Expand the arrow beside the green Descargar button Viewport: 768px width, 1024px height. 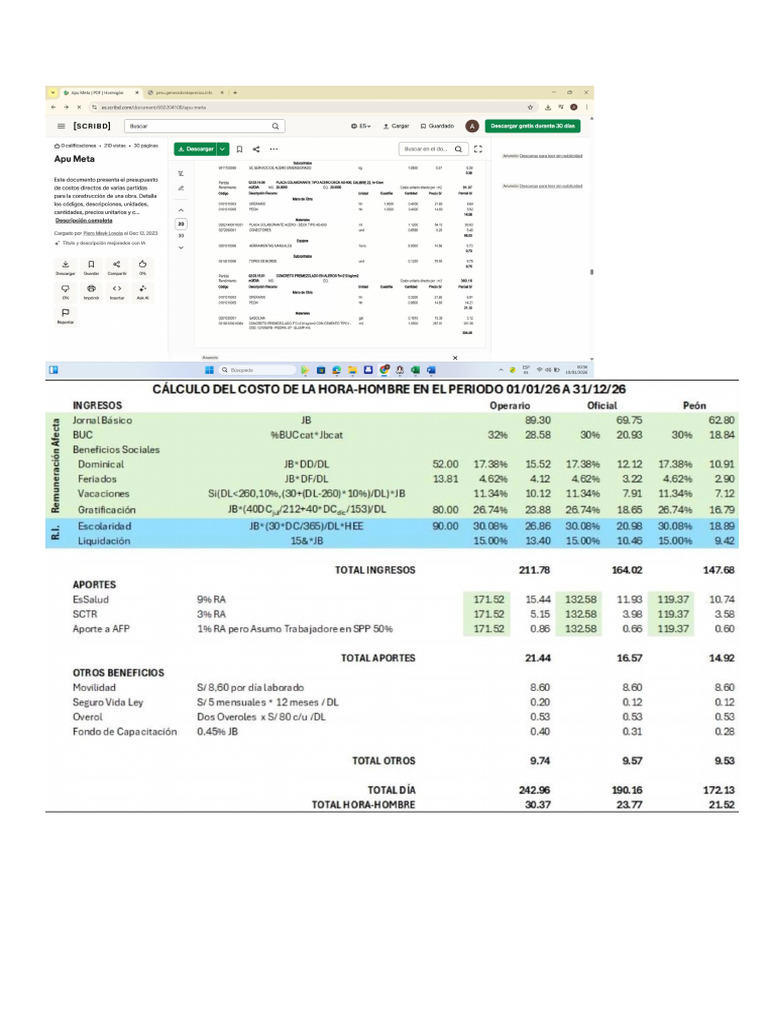pos(223,149)
